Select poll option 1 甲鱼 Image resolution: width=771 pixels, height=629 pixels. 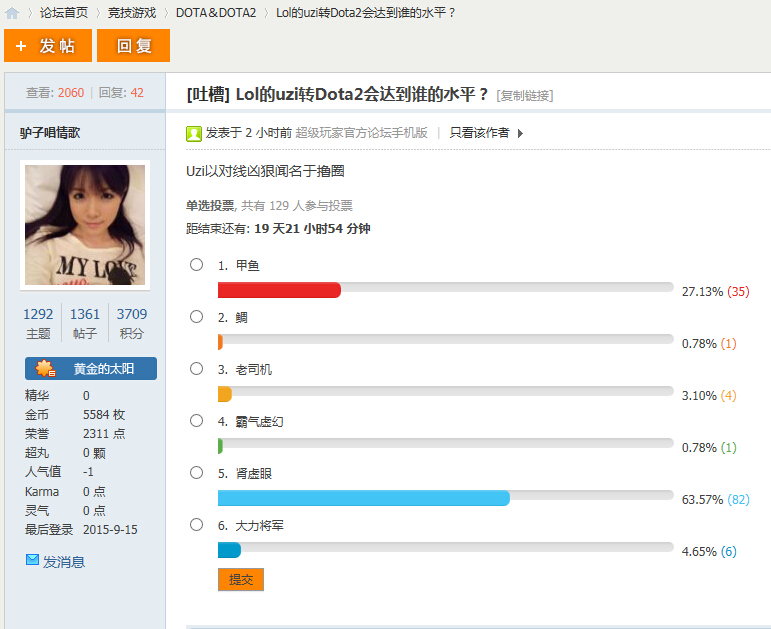197,265
